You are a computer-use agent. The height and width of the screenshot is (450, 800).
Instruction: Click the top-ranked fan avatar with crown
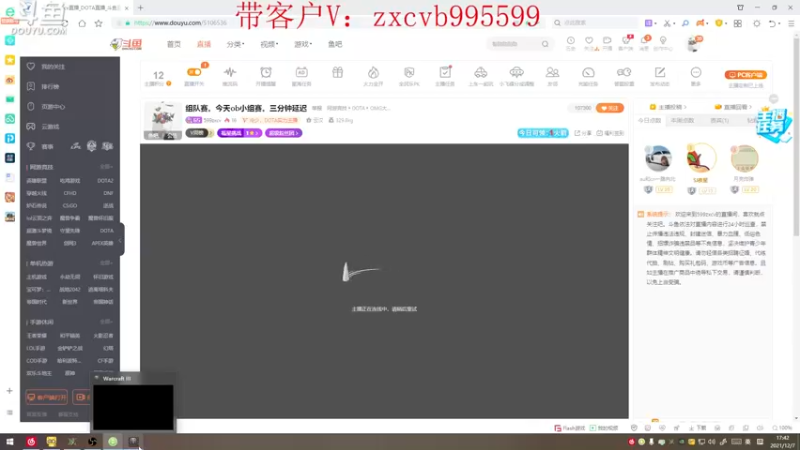tap(701, 158)
